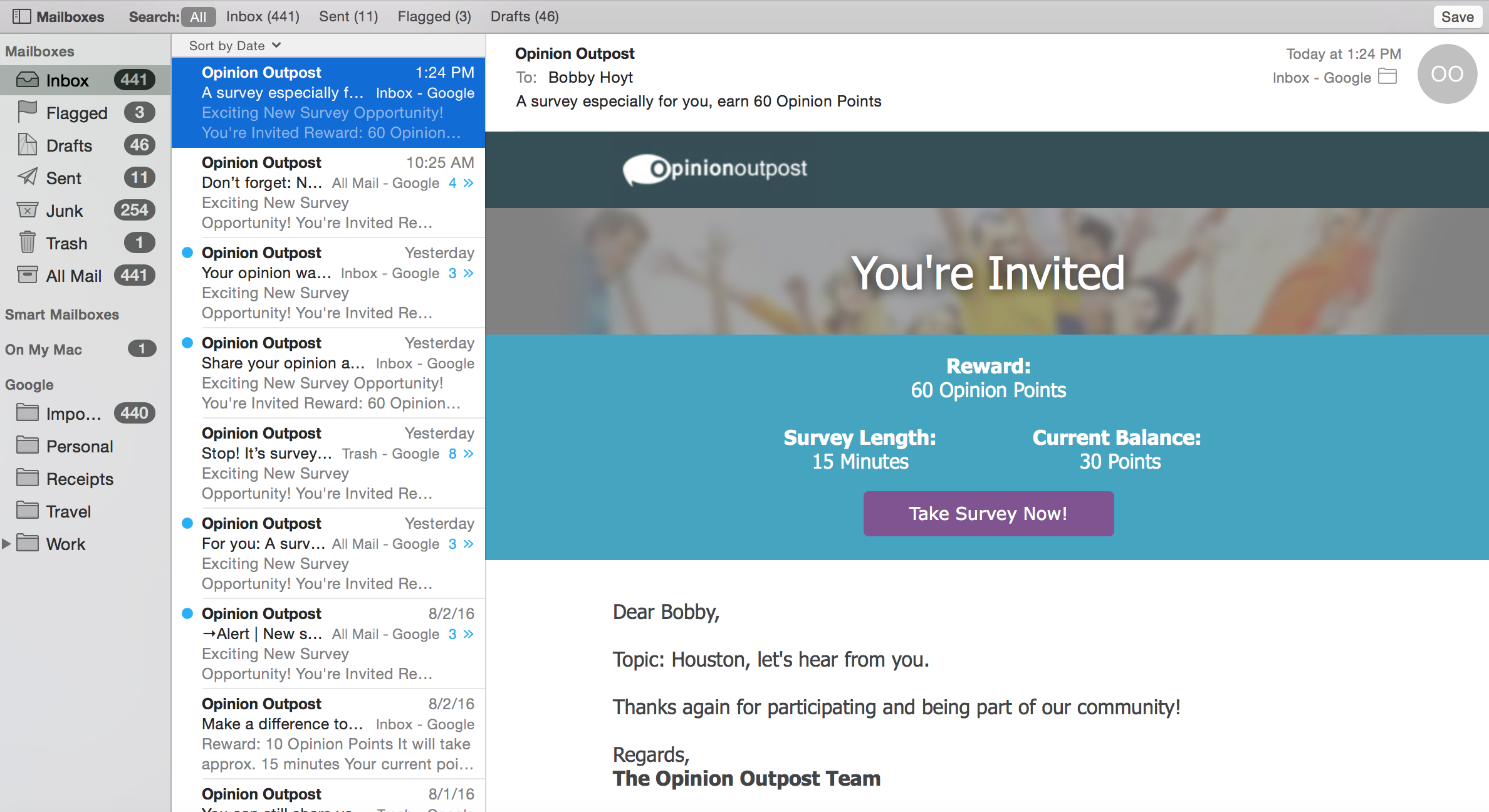This screenshot has height=812, width=1489.
Task: Expand thread of 3 on 'For you: A surv…' message
Action: 461,544
